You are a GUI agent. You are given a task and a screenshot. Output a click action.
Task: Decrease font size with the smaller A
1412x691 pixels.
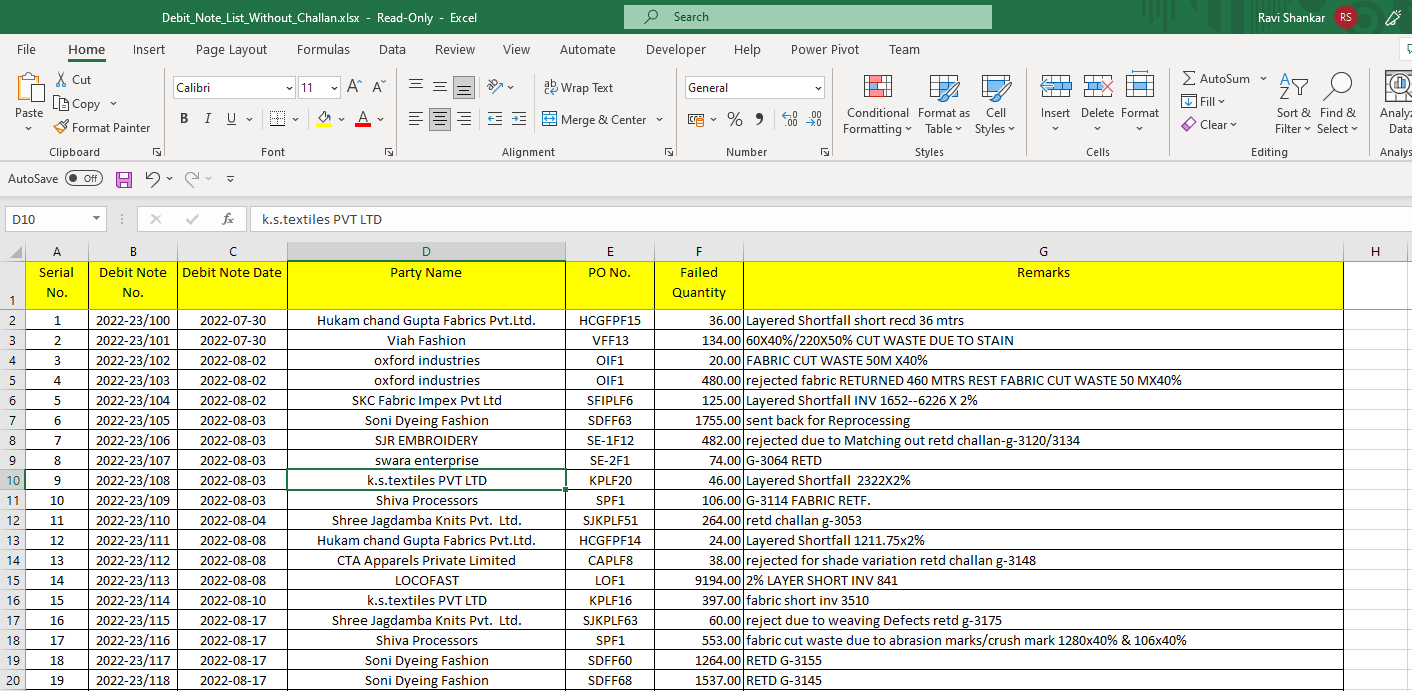(379, 87)
